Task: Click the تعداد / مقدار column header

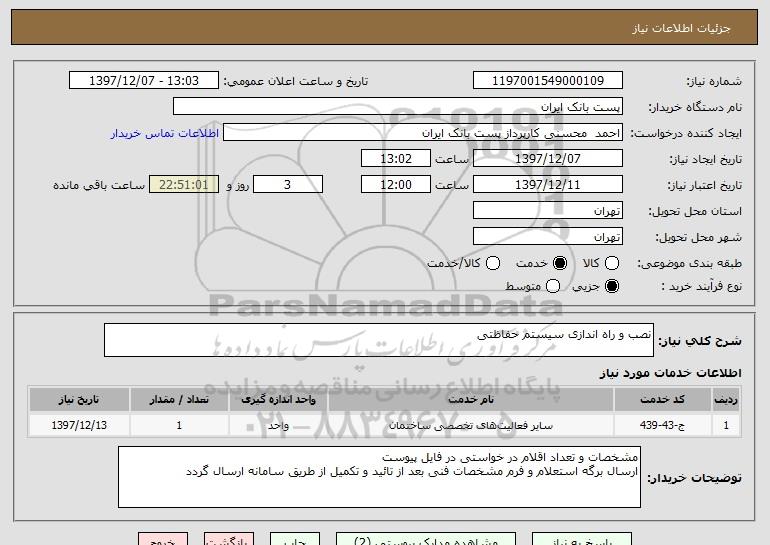Action: pos(179,400)
